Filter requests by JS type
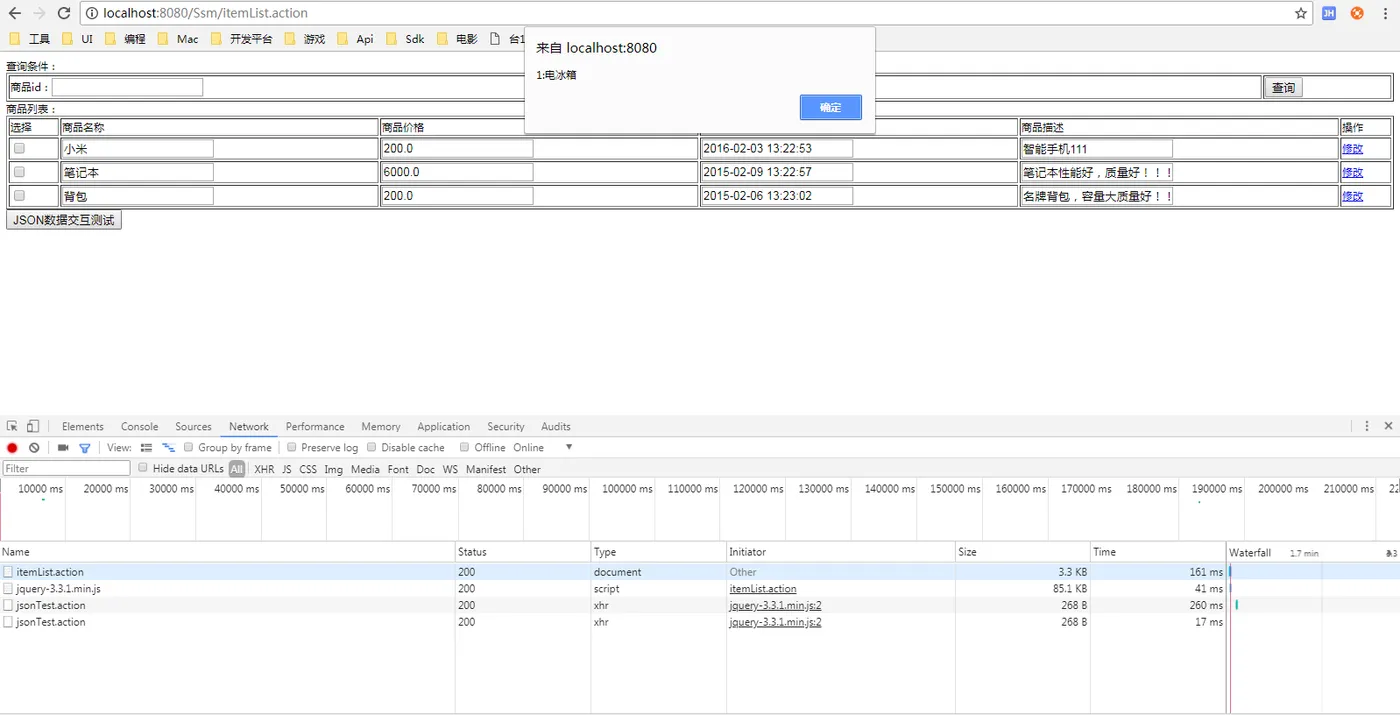This screenshot has height=715, width=1400. click(x=287, y=469)
